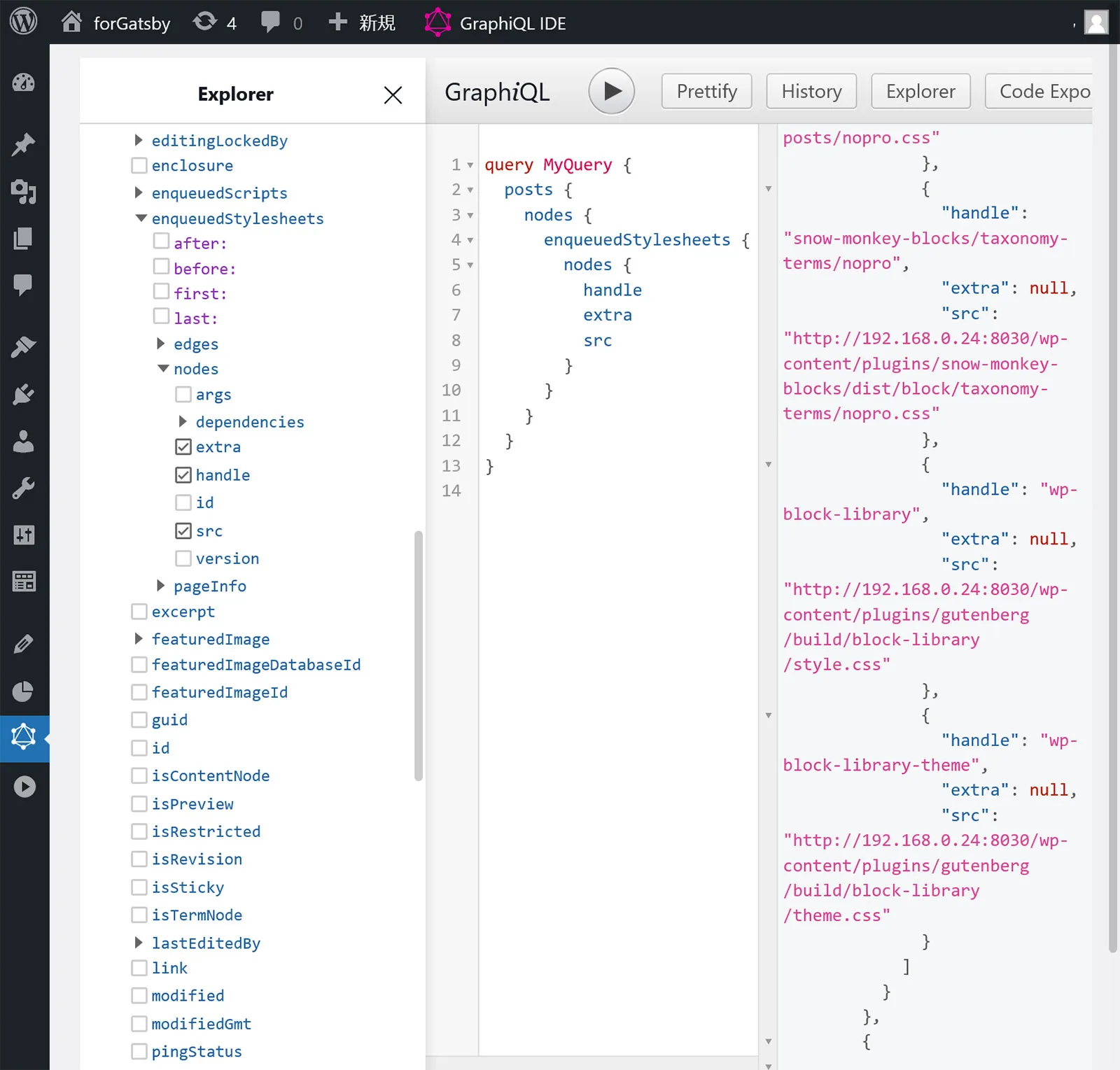Click the updates refresh icon in admin bar
The image size is (1120, 1070).
205,22
